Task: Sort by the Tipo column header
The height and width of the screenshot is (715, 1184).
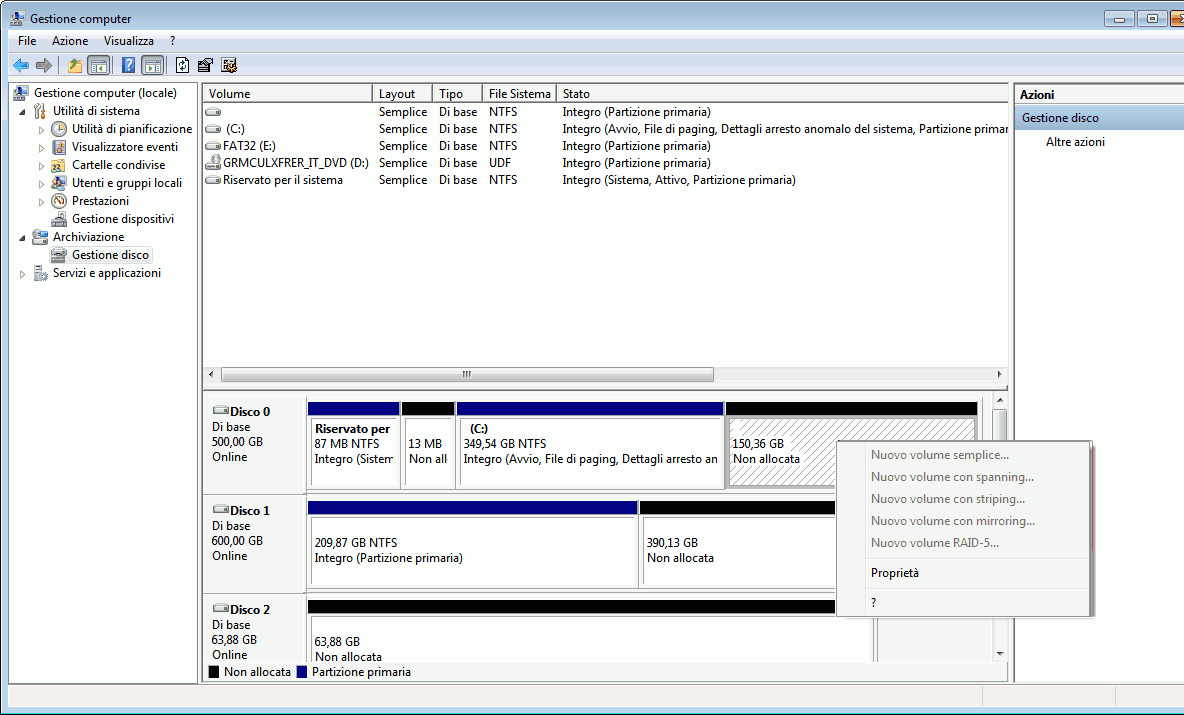Action: (458, 94)
